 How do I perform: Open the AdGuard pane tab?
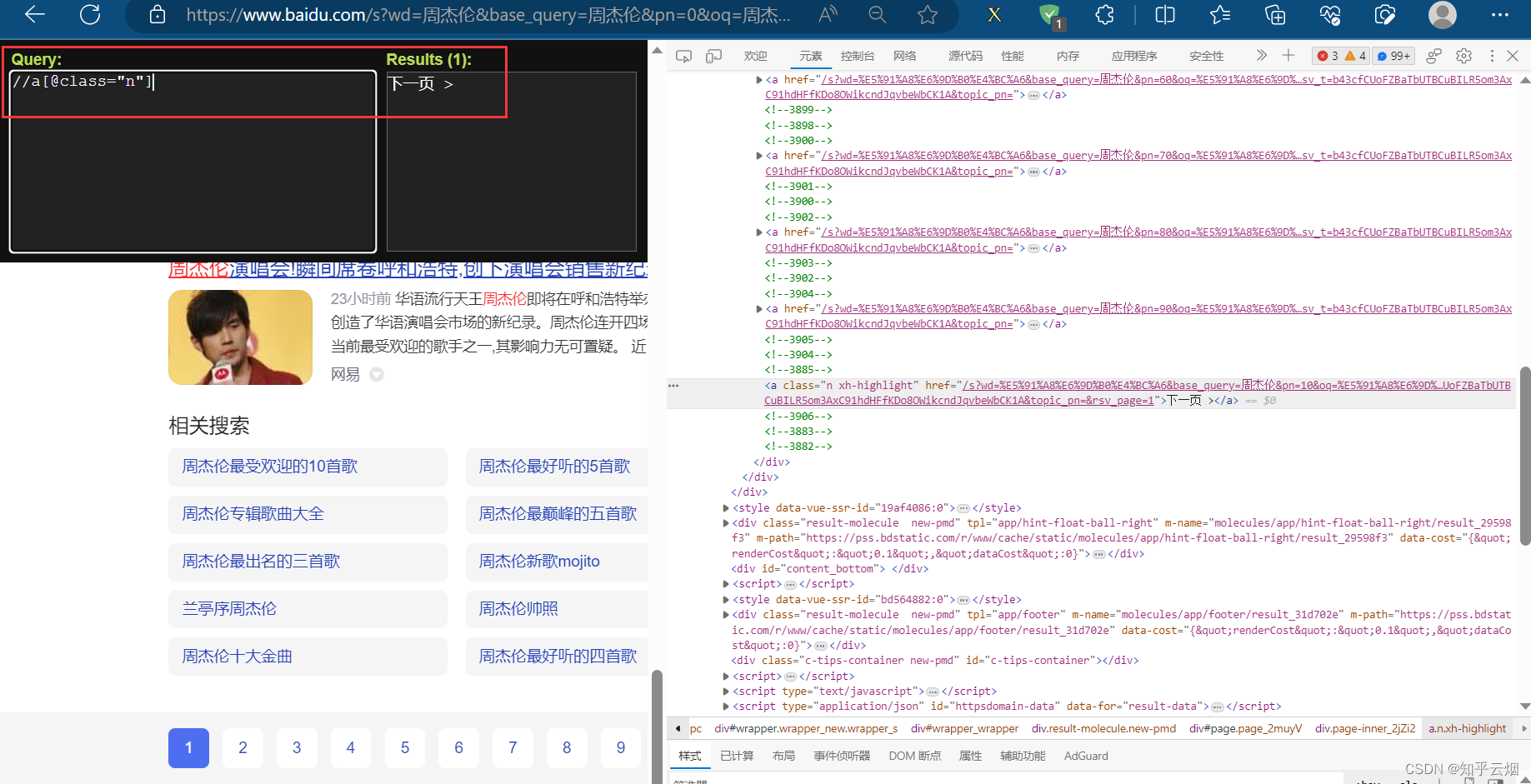(1086, 756)
